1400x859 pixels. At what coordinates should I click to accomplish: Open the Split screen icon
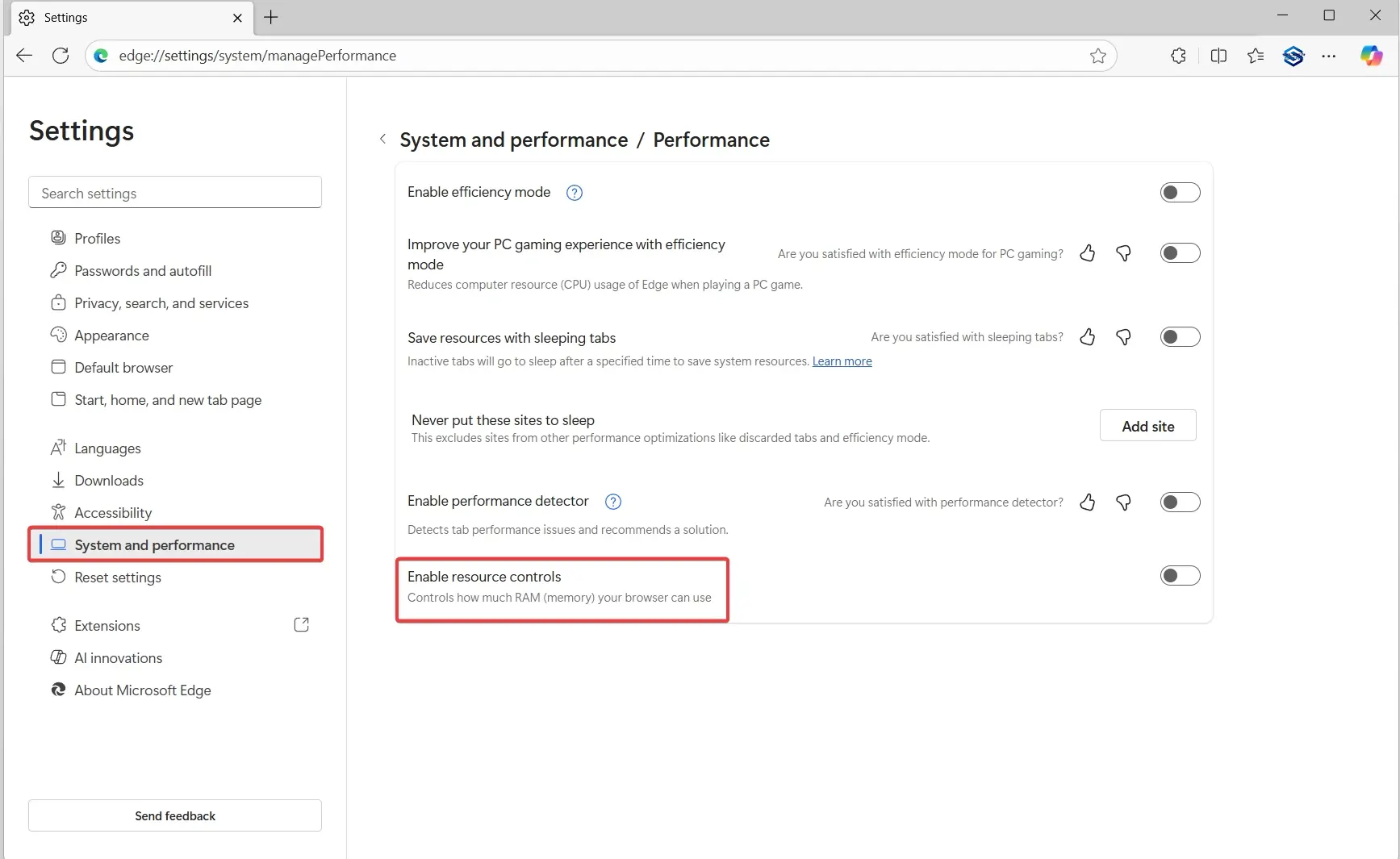[x=1218, y=56]
